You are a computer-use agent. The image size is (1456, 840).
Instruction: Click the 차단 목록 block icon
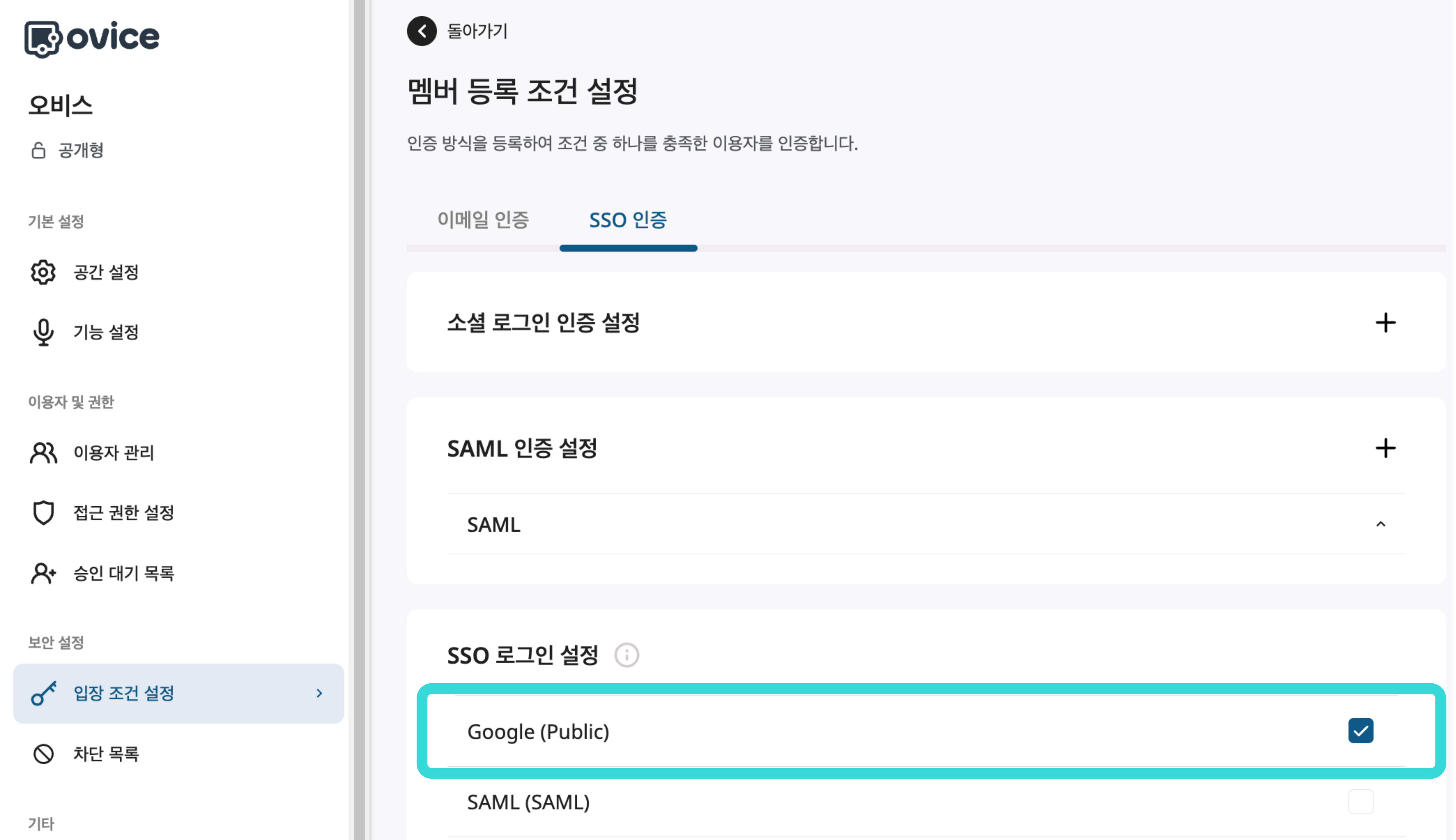42,753
